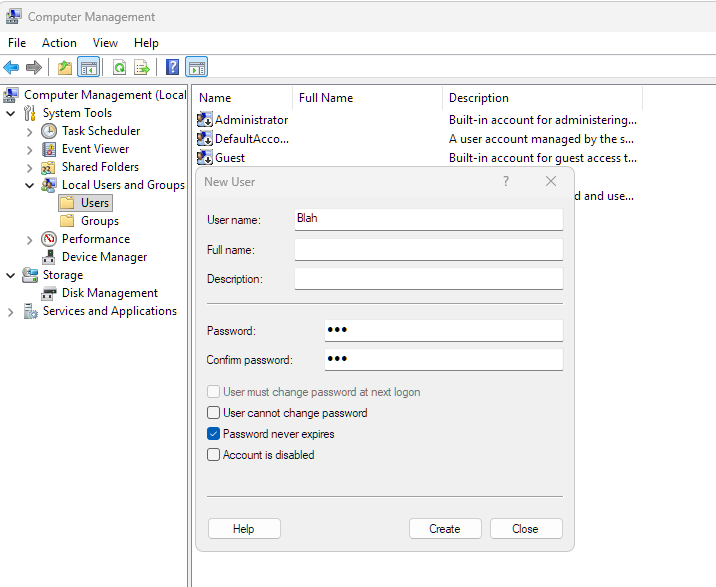Click the Forward arrow toolbar icon
The image size is (716, 587).
(x=34, y=68)
